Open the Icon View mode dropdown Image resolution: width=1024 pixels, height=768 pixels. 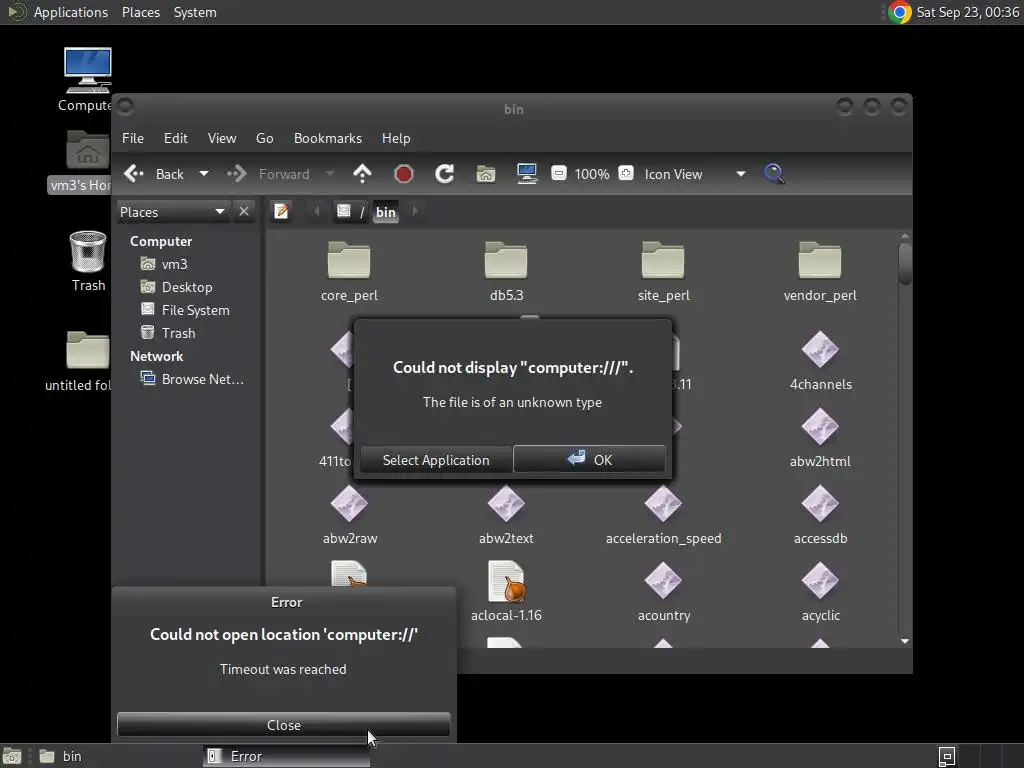694,174
